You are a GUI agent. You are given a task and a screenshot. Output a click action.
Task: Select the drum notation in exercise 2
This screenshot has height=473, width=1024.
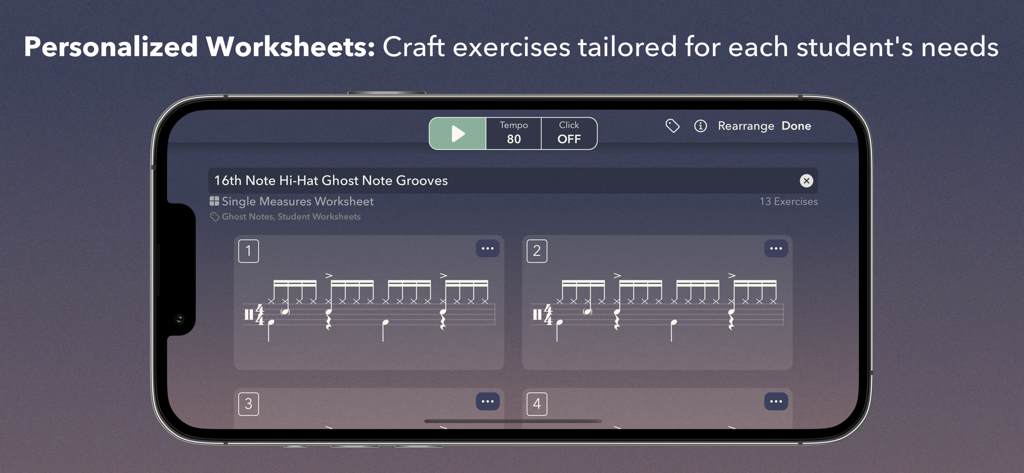point(657,305)
